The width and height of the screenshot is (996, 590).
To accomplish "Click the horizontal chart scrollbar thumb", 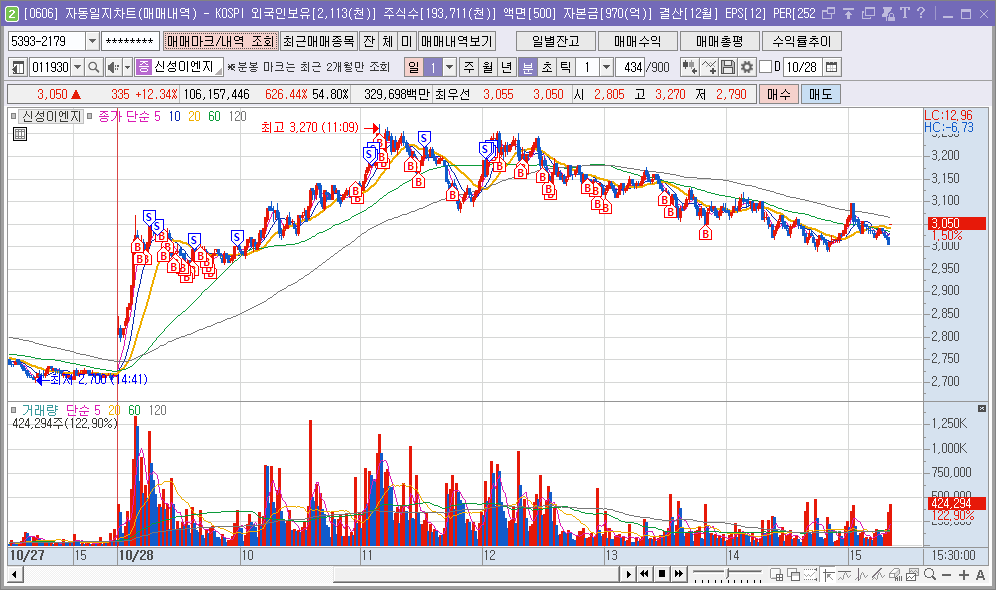I will pos(476,575).
